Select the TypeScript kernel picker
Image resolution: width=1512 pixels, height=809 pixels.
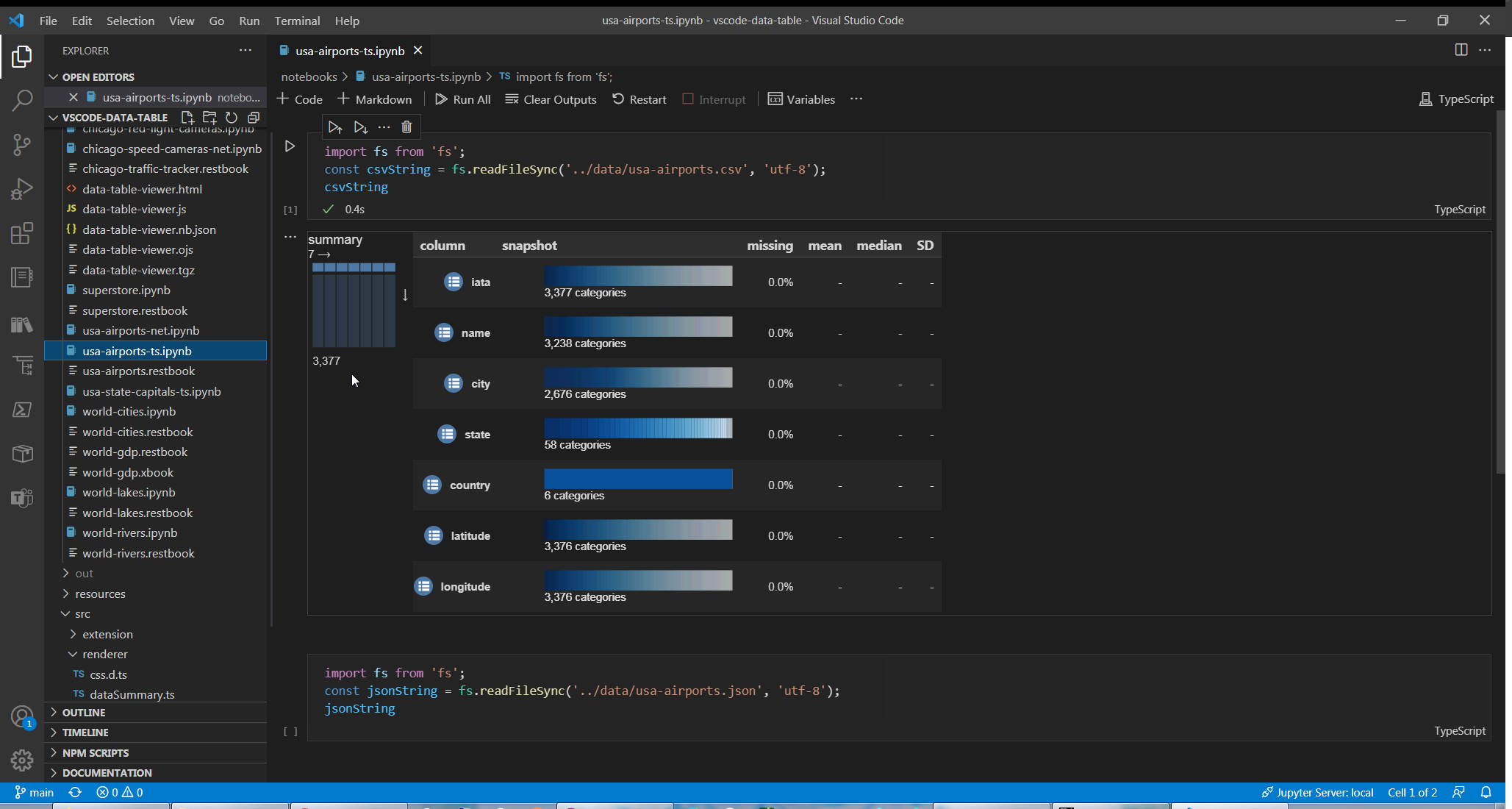click(x=1456, y=99)
